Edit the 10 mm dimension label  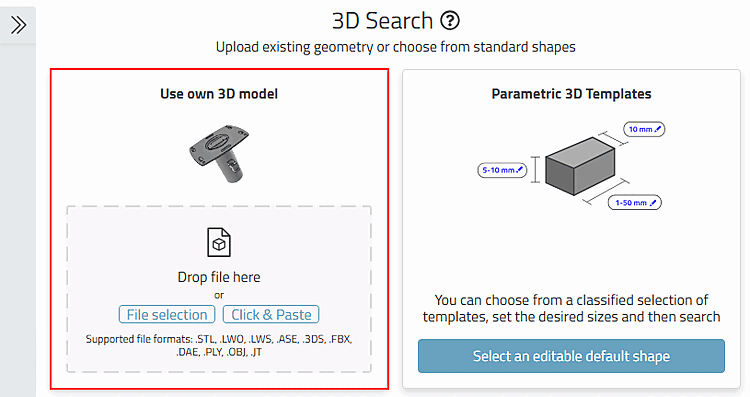tap(644, 129)
